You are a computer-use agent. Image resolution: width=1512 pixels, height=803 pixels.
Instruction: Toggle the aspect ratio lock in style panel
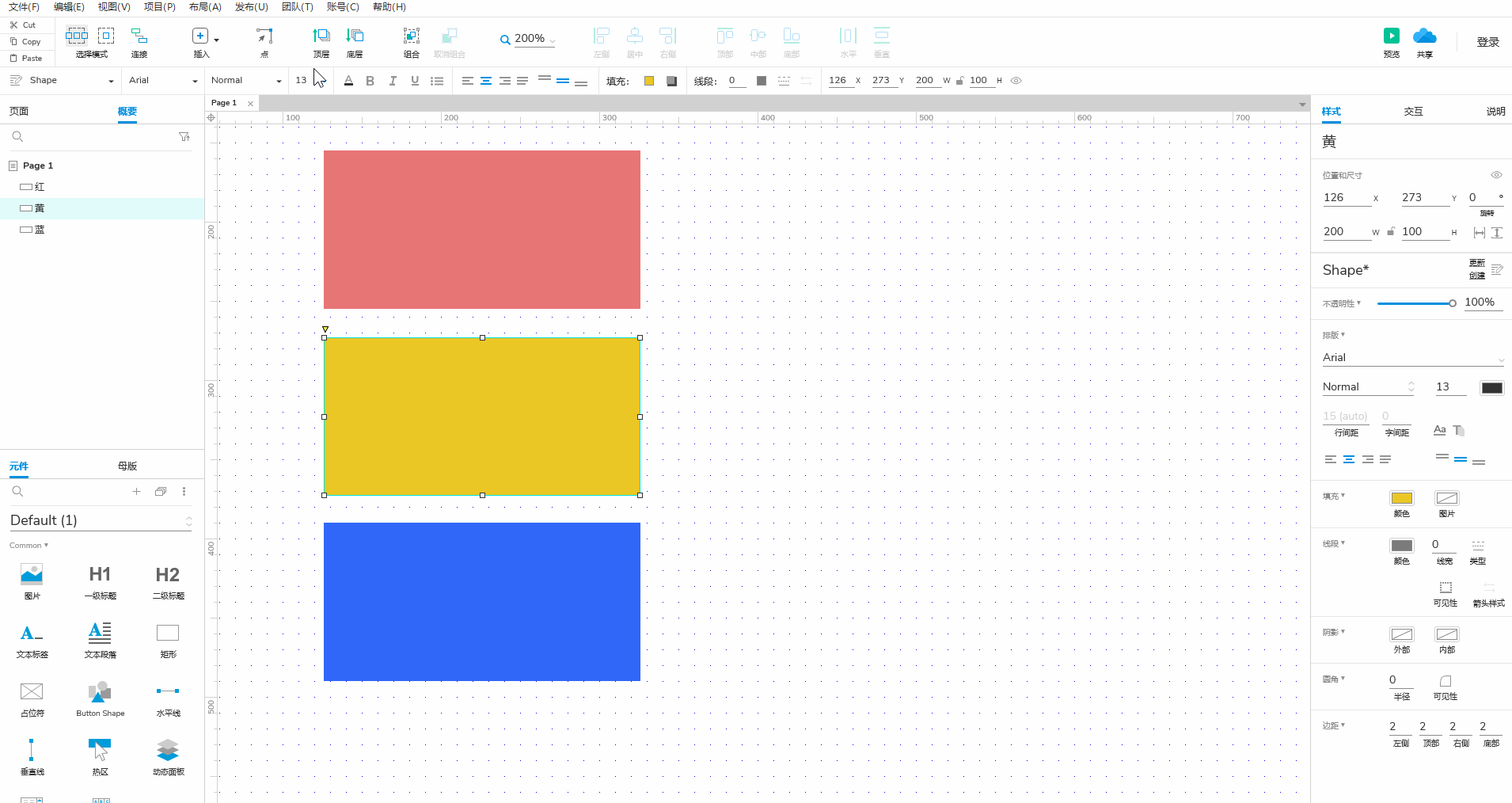pyautogui.click(x=1391, y=232)
